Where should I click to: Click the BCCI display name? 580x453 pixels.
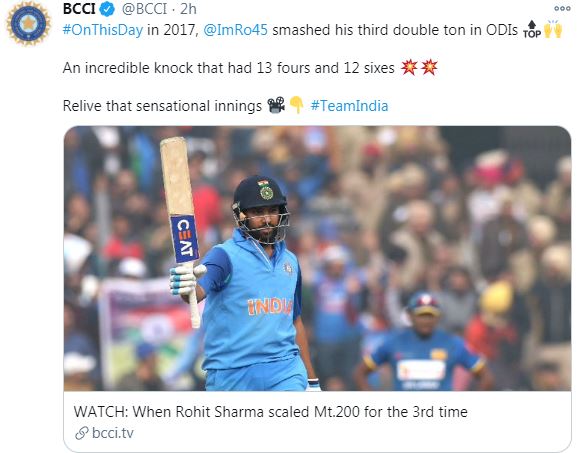click(79, 9)
